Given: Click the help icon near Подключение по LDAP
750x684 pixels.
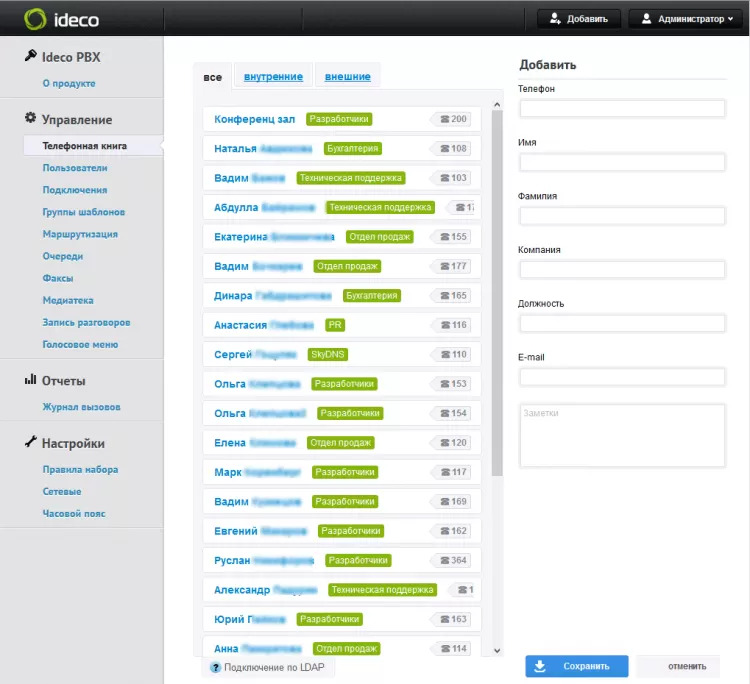Looking at the screenshot, I should coord(215,667).
